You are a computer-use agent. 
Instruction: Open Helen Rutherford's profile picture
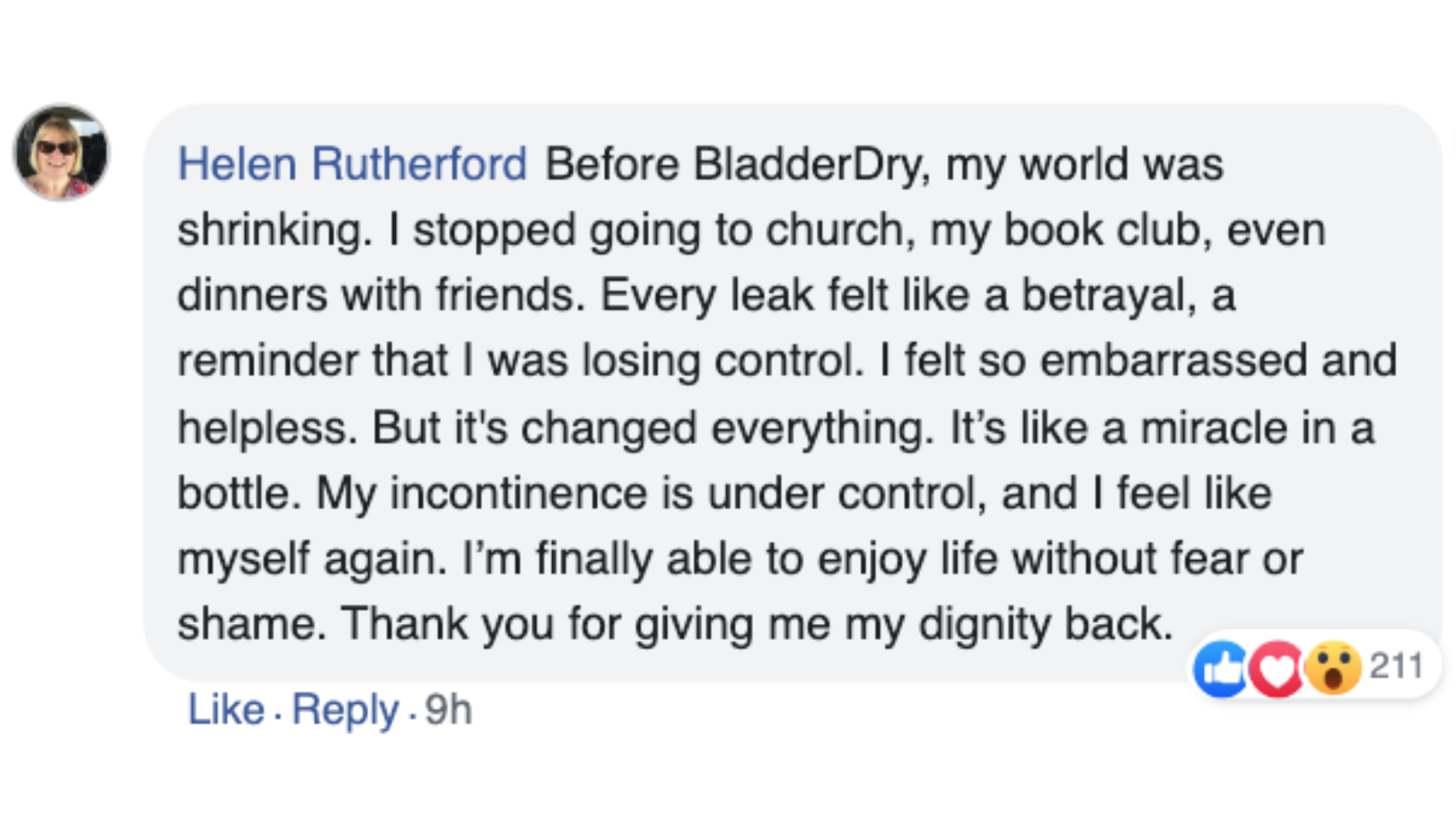click(x=60, y=152)
